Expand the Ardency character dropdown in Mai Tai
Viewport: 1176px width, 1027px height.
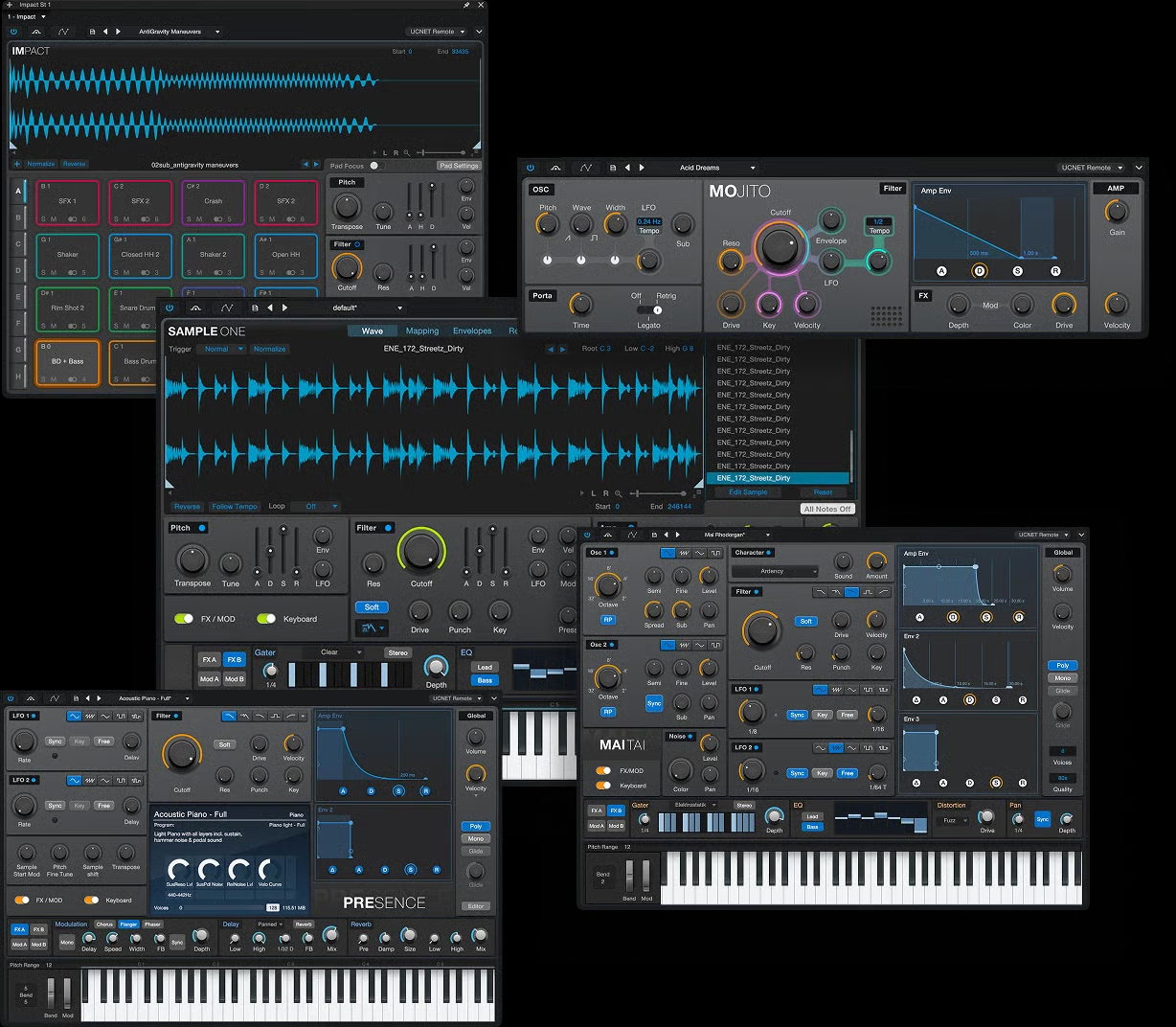pyautogui.click(x=776, y=571)
